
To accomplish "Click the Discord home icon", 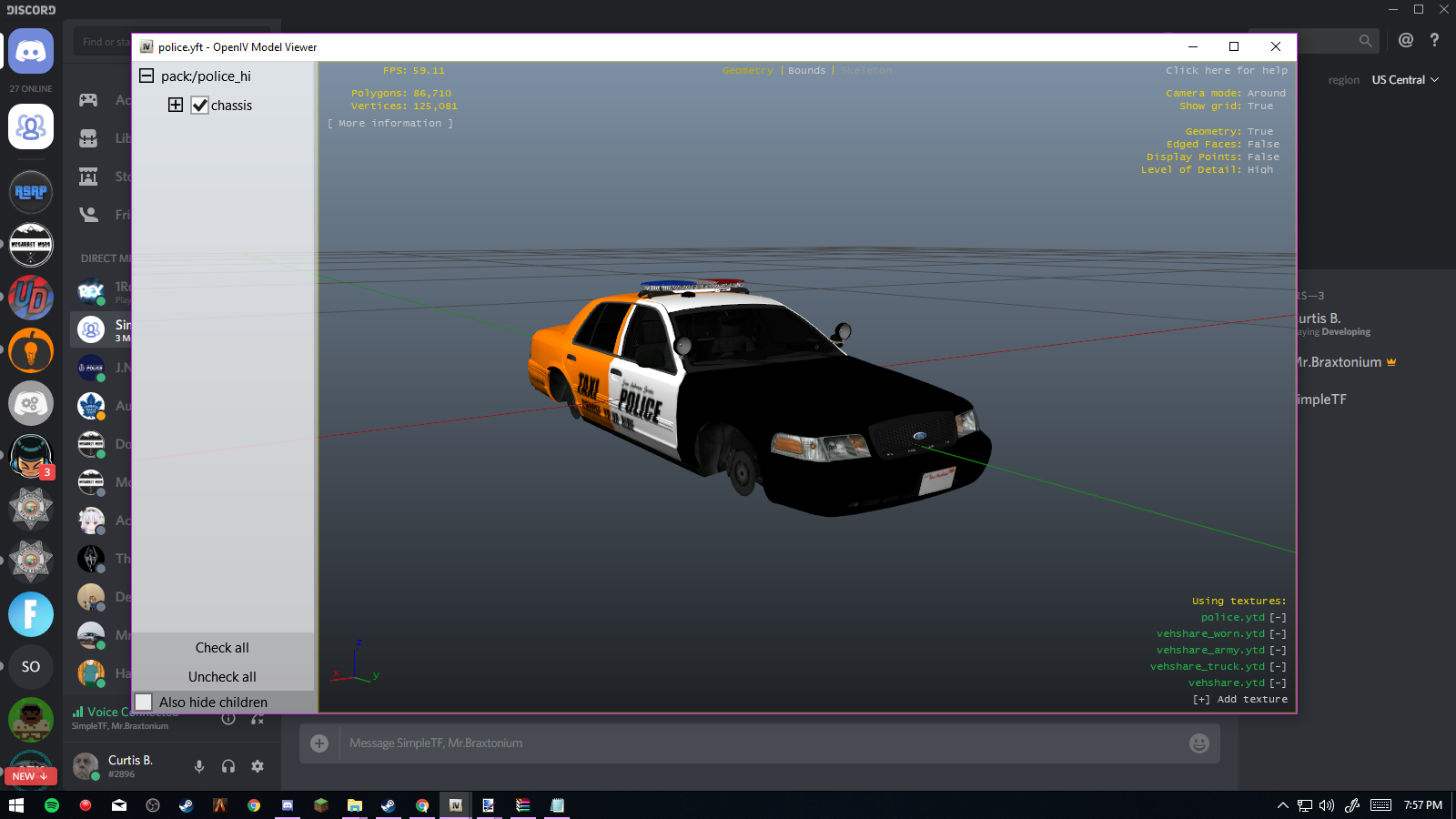I will point(31,52).
